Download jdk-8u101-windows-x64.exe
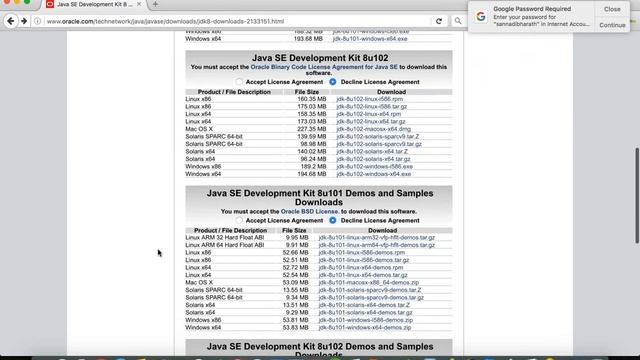The width and height of the screenshot is (640, 360). pos(370,39)
